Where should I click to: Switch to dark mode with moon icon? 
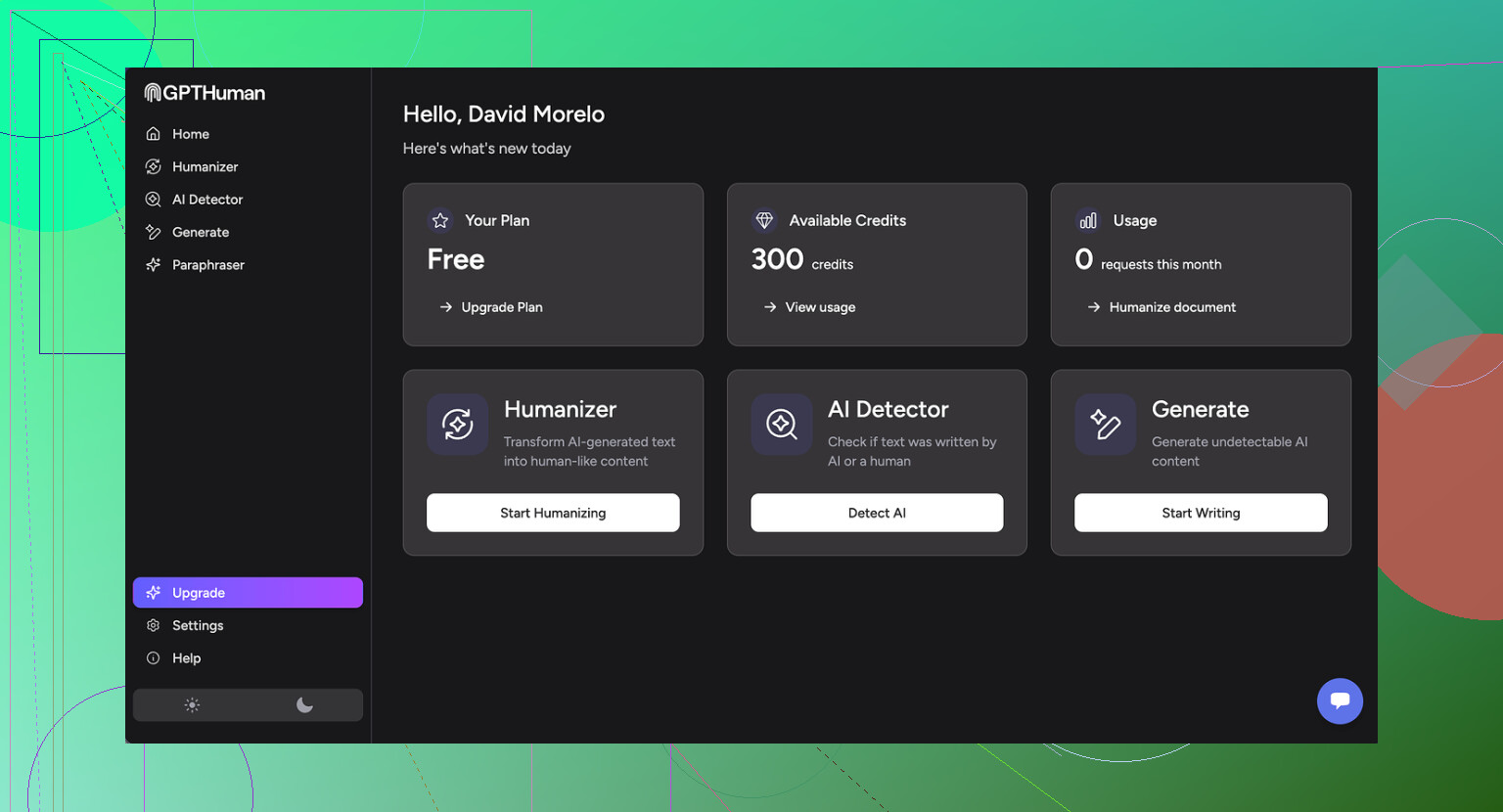click(304, 705)
